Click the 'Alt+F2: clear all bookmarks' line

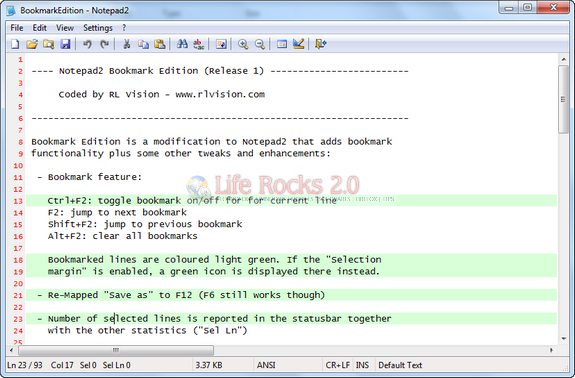pyautogui.click(x=122, y=236)
